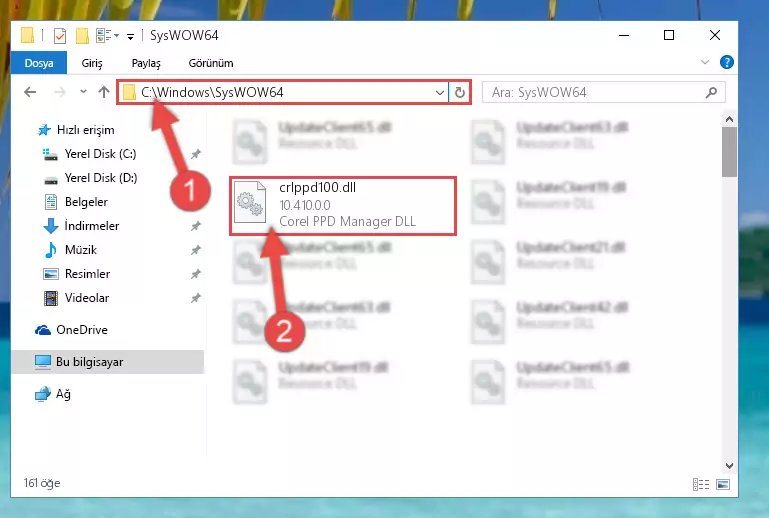Open the recent locations dropdown
The image size is (769, 518).
pyautogui.click(x=83, y=92)
